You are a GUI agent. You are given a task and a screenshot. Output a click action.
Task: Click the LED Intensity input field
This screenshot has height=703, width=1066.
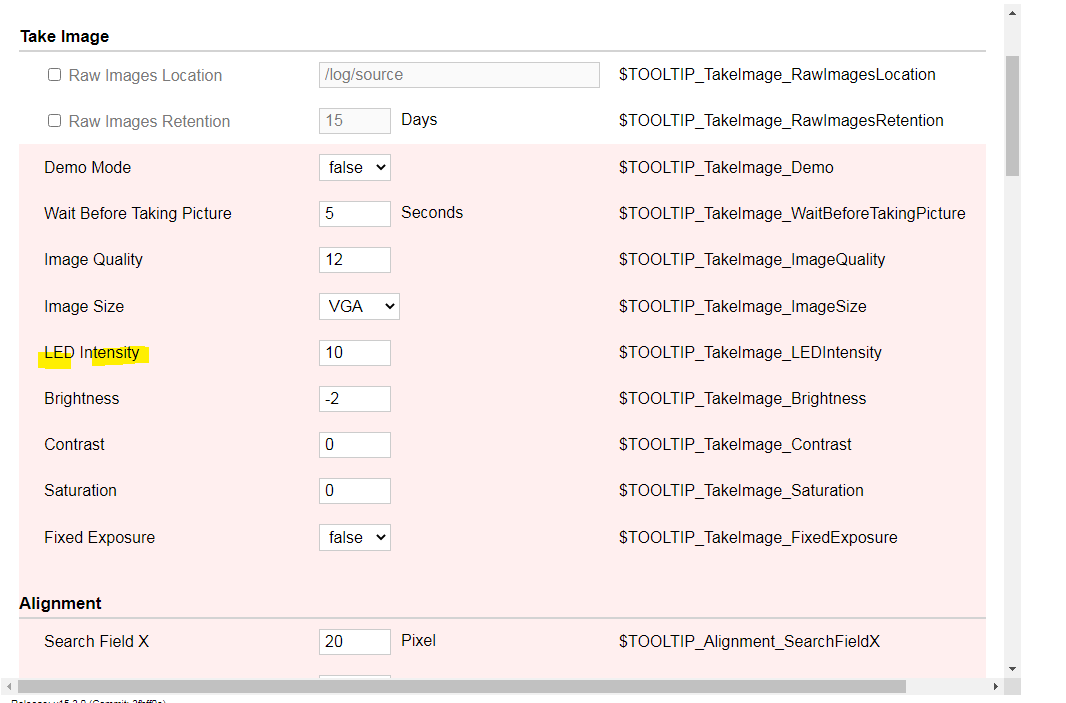354,352
